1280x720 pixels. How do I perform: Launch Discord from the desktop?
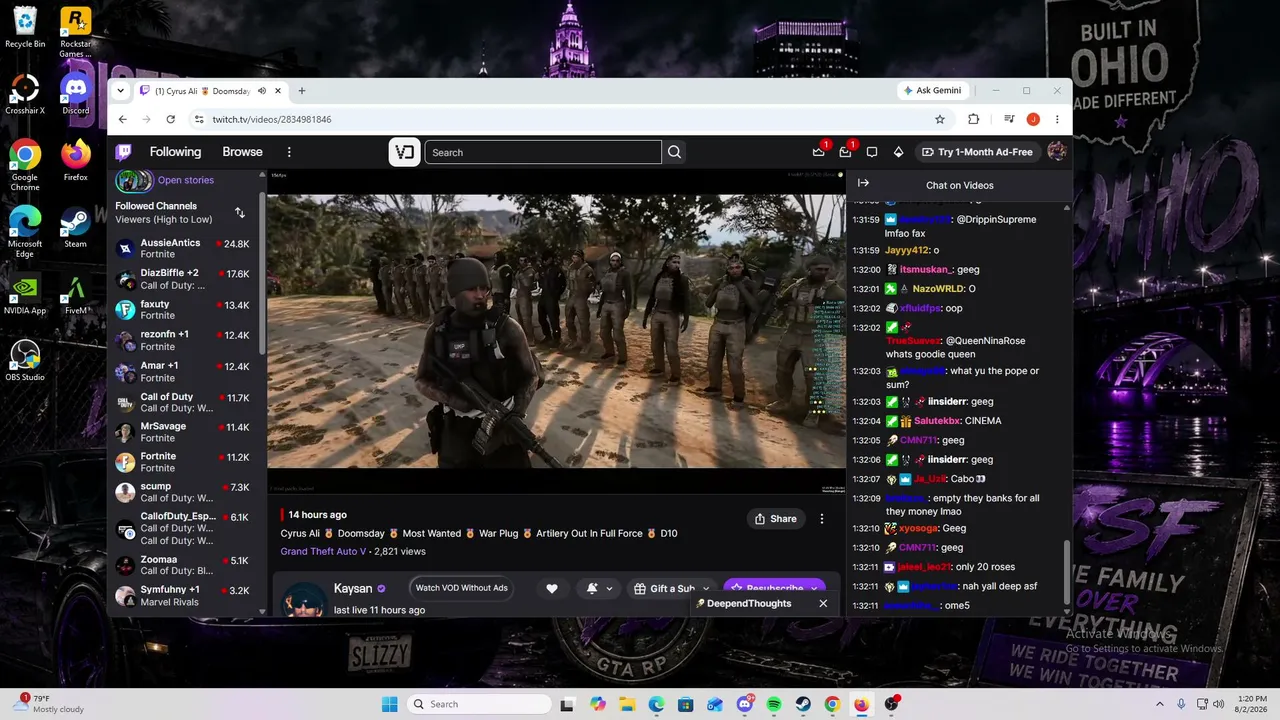click(x=76, y=94)
